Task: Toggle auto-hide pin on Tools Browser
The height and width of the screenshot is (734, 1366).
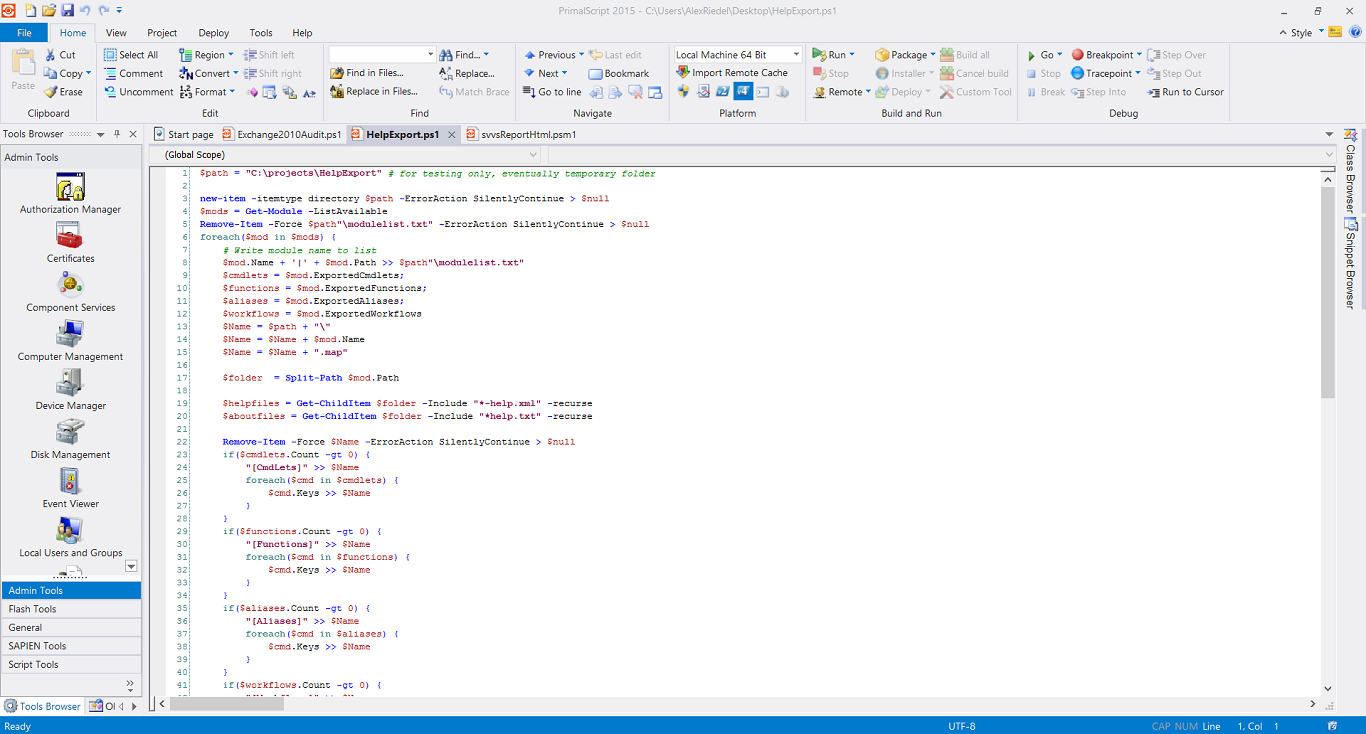Action: pyautogui.click(x=117, y=134)
